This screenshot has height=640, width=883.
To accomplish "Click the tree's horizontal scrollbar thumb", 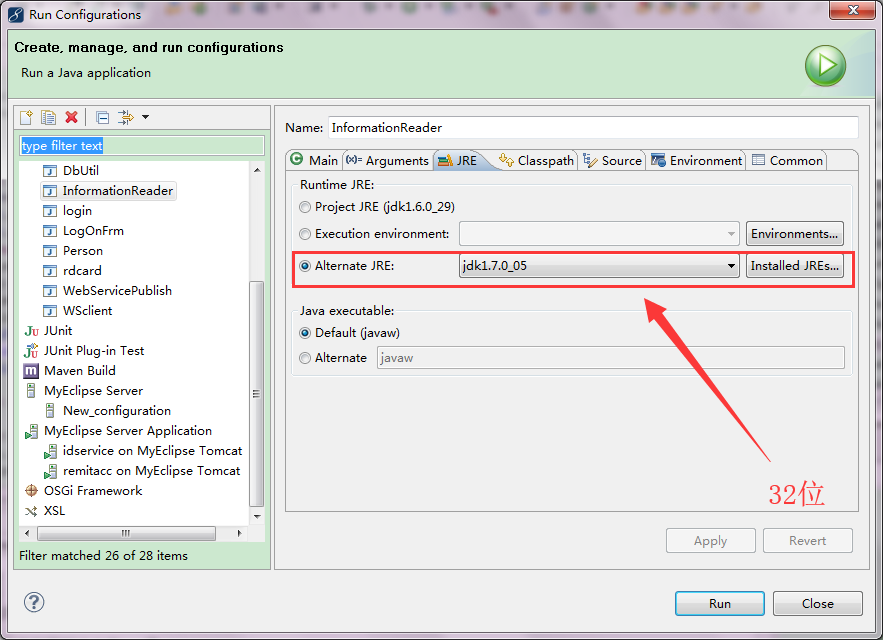I will [126, 533].
